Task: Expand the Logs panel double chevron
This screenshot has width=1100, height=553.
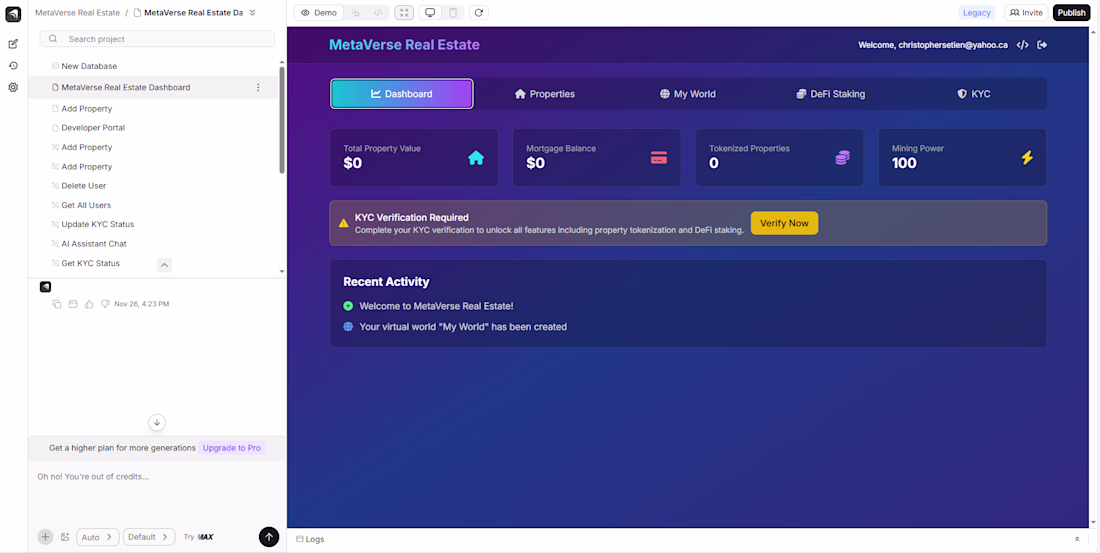Action: coord(1077,539)
